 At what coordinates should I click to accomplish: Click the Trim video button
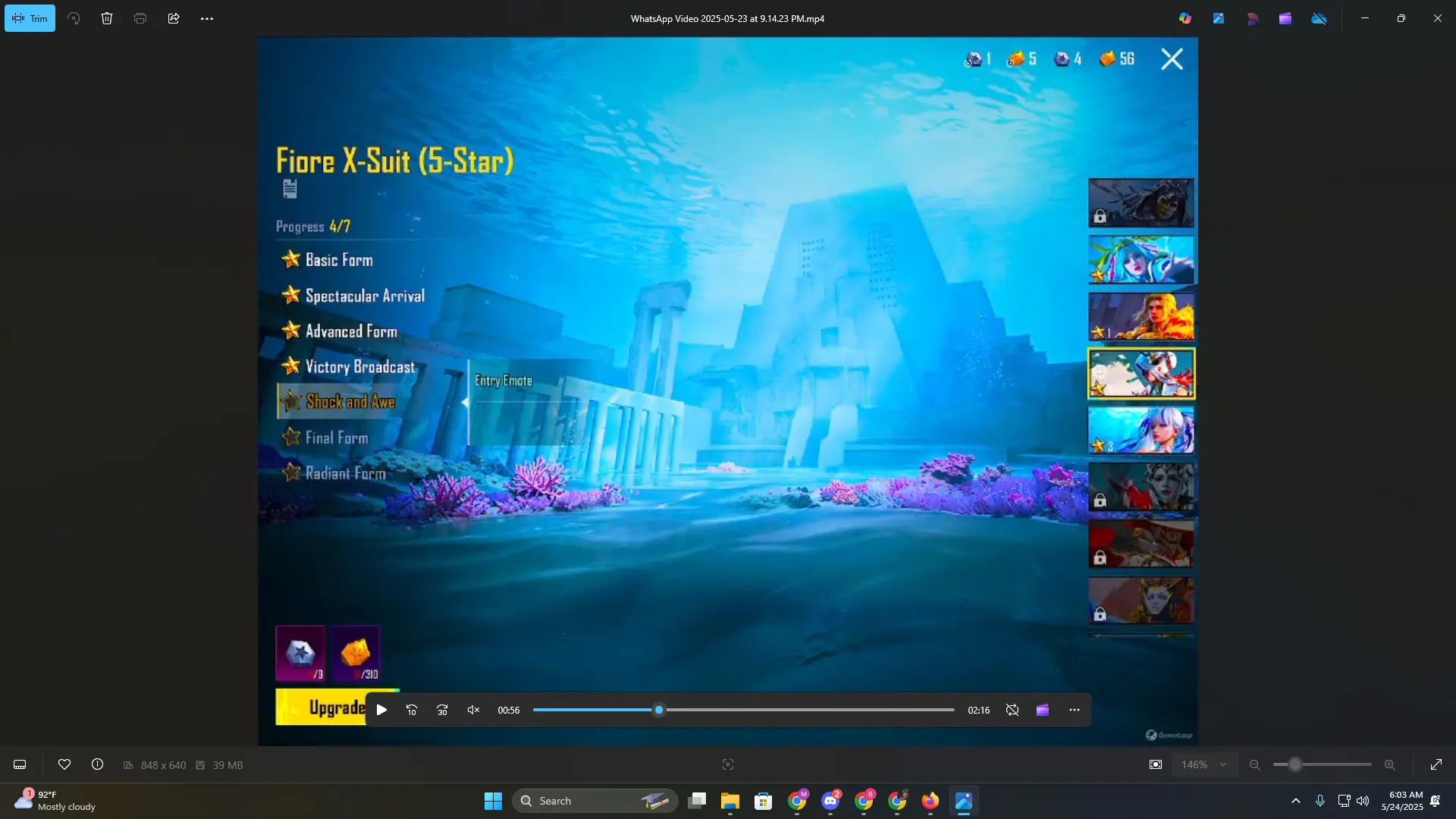tap(30, 18)
